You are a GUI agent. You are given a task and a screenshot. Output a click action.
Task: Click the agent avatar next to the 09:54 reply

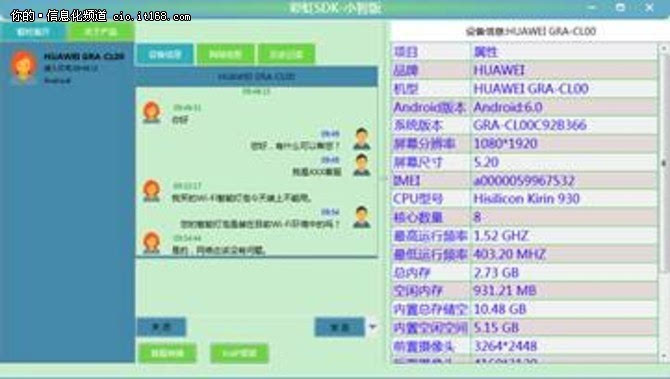point(361,217)
